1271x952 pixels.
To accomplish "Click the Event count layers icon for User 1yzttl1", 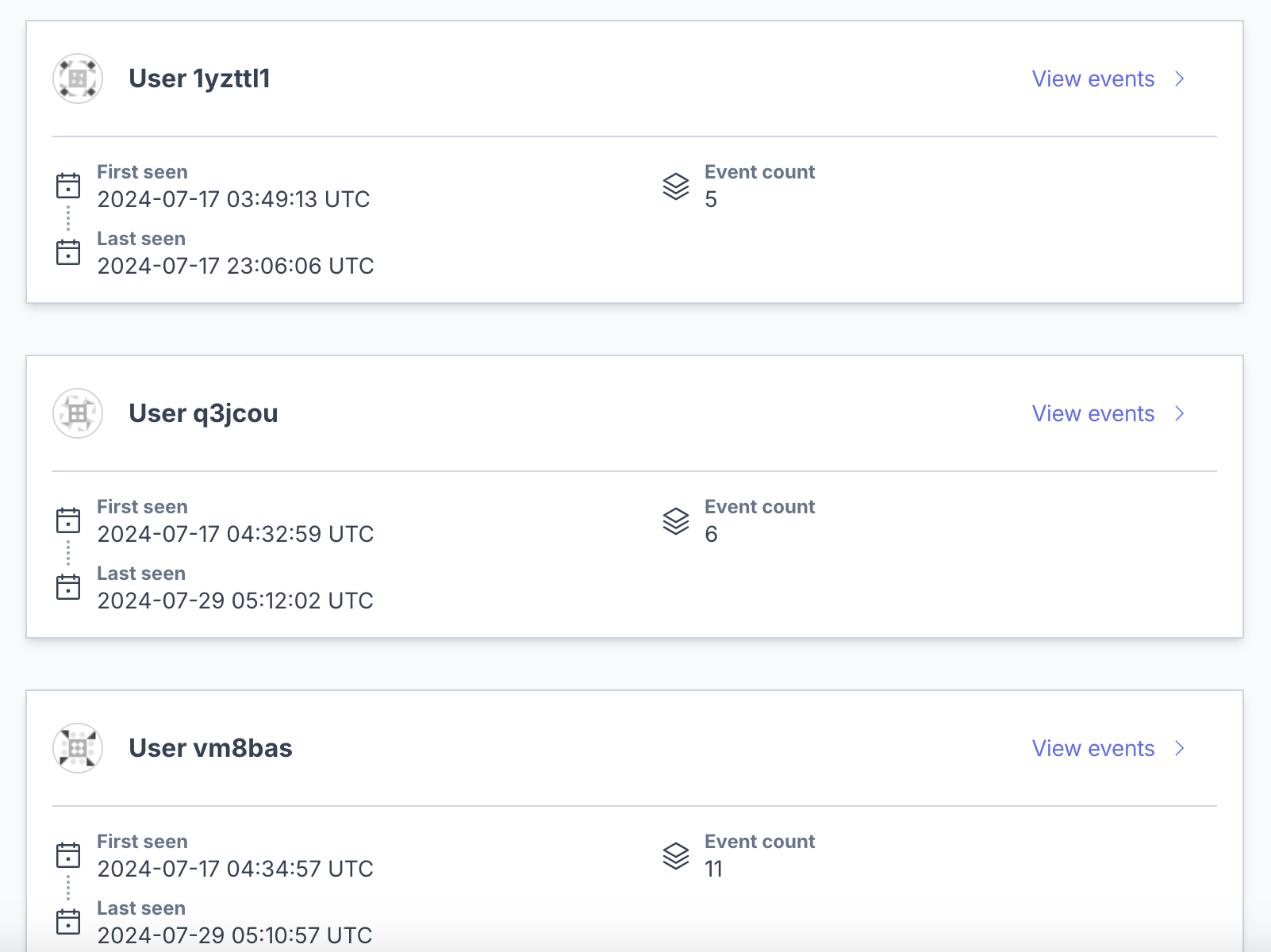I will coord(675,188).
